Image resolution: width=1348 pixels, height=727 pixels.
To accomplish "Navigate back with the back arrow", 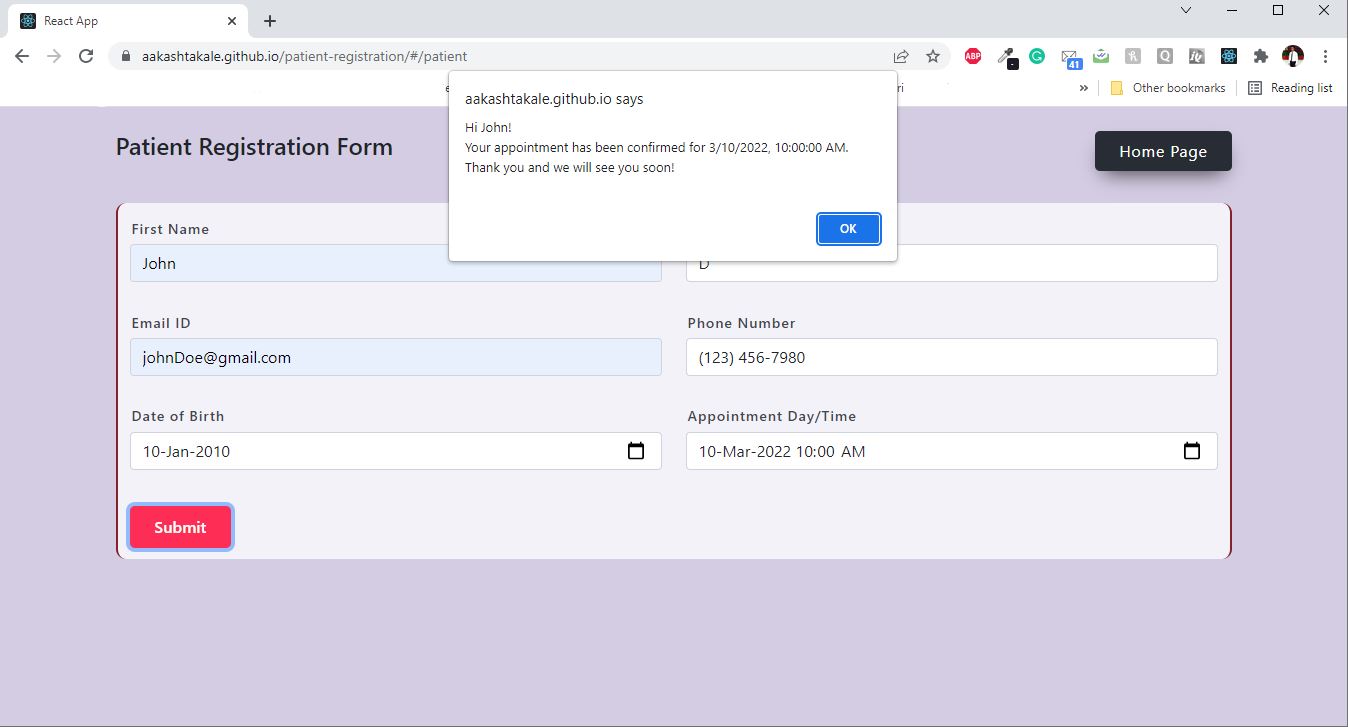I will pos(22,56).
